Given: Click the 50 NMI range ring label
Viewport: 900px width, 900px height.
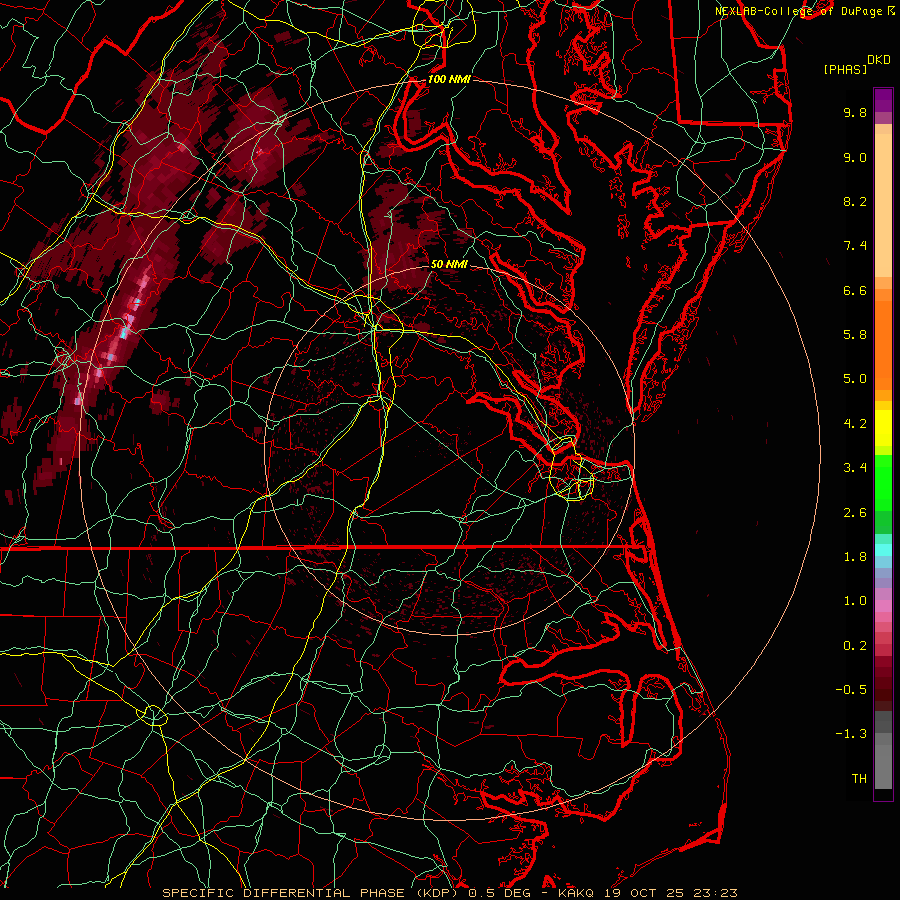Looking at the screenshot, I should tap(449, 264).
